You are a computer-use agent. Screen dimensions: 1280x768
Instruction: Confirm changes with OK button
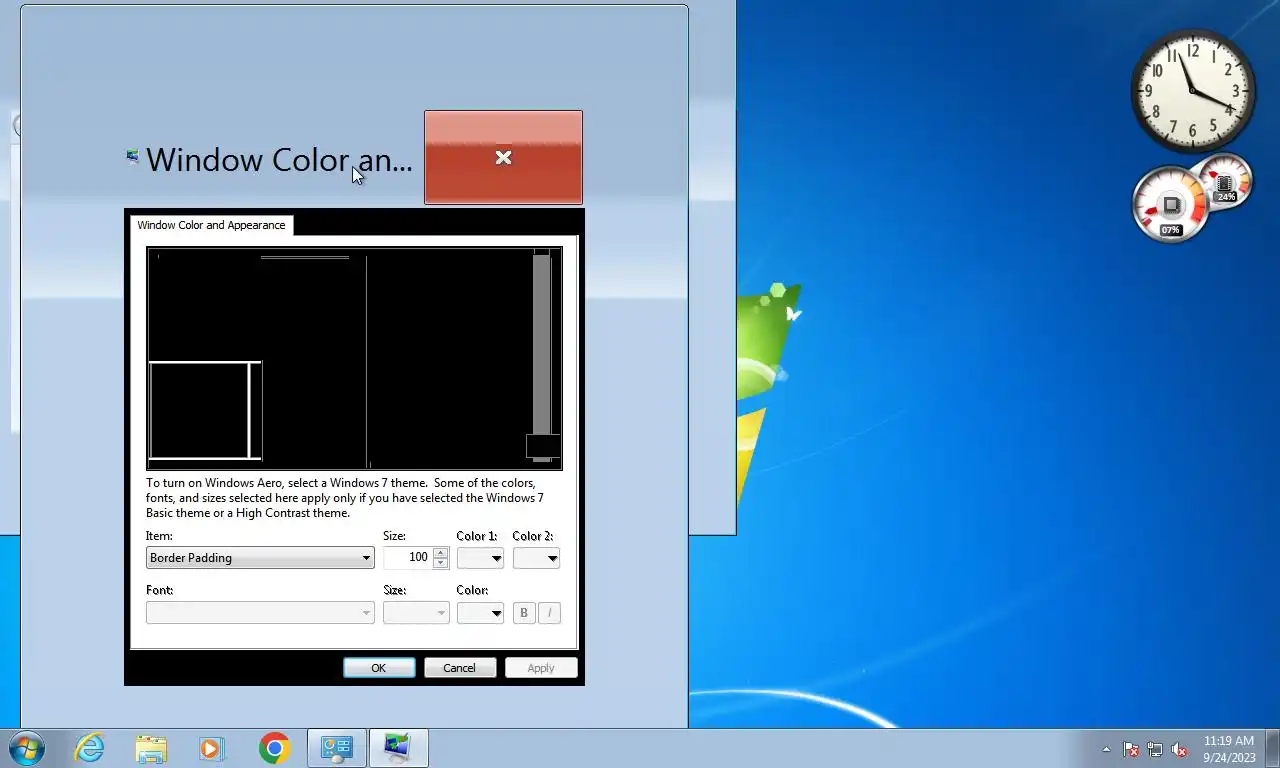(379, 668)
